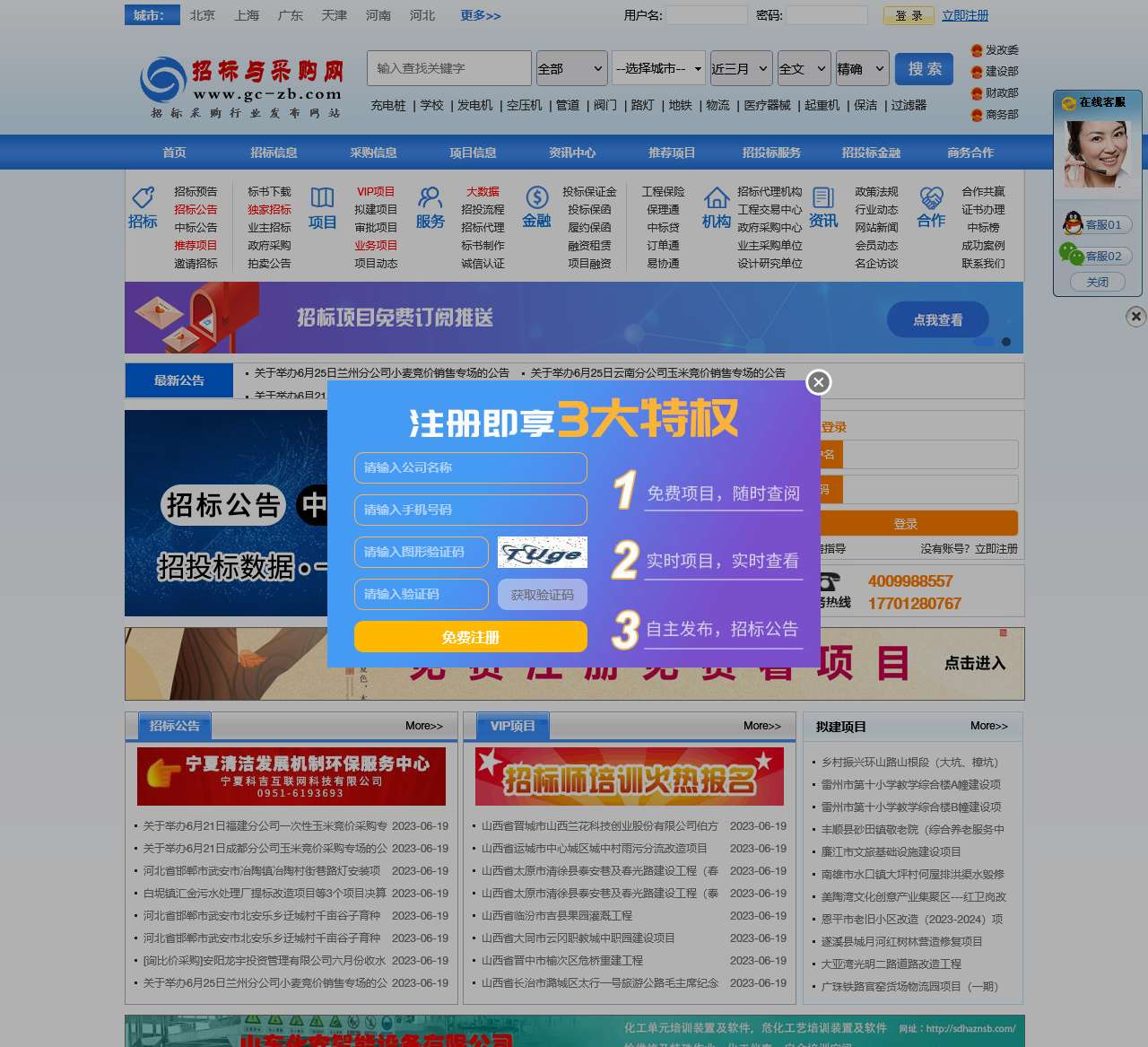
Task: Select the 合作 handshake icon
Action: point(931,197)
